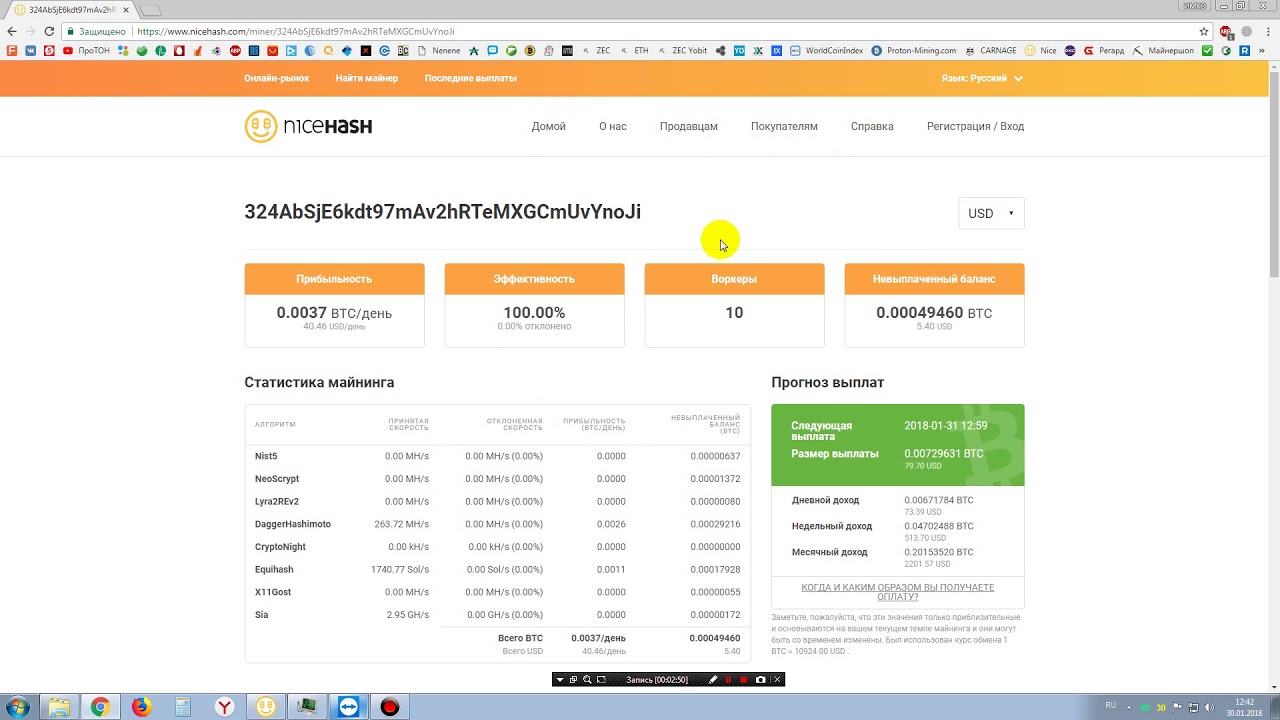
Task: Click the NiceHash logo
Action: tap(308, 126)
